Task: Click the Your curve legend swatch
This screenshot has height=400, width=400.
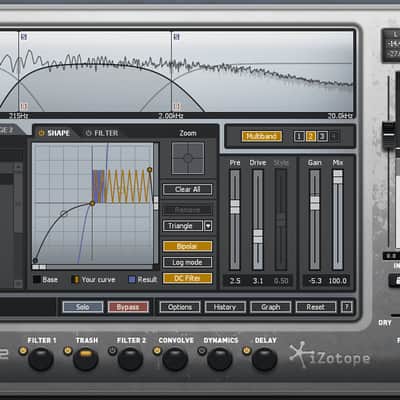Action: pyautogui.click(x=76, y=279)
